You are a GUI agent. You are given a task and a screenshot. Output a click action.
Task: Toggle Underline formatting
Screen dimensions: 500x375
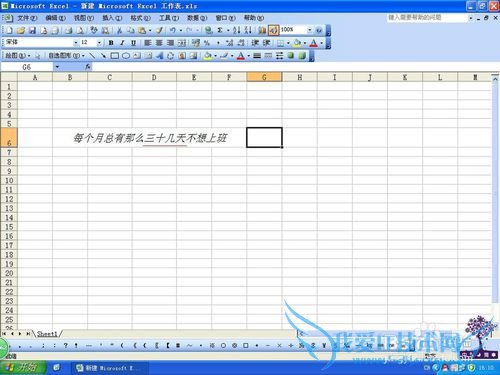pyautogui.click(x=133, y=43)
